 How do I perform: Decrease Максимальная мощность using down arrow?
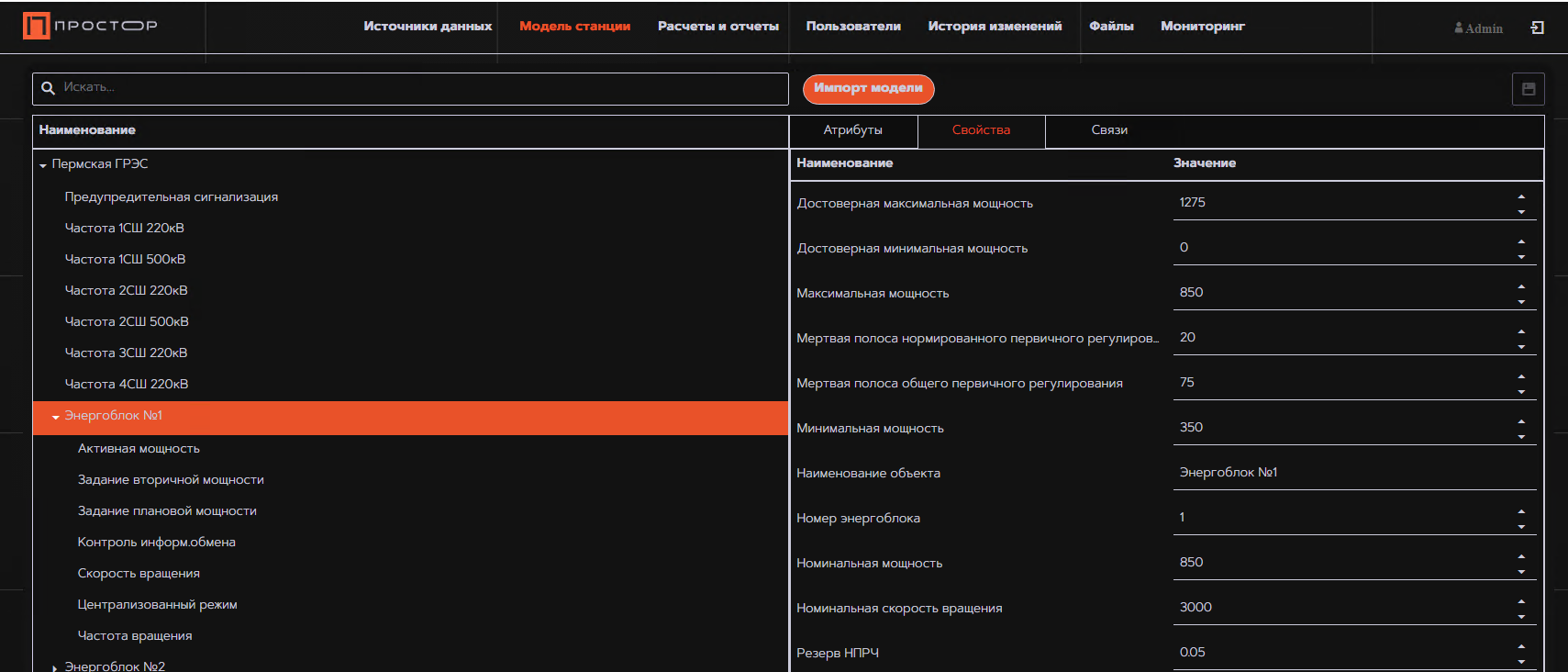1521,302
